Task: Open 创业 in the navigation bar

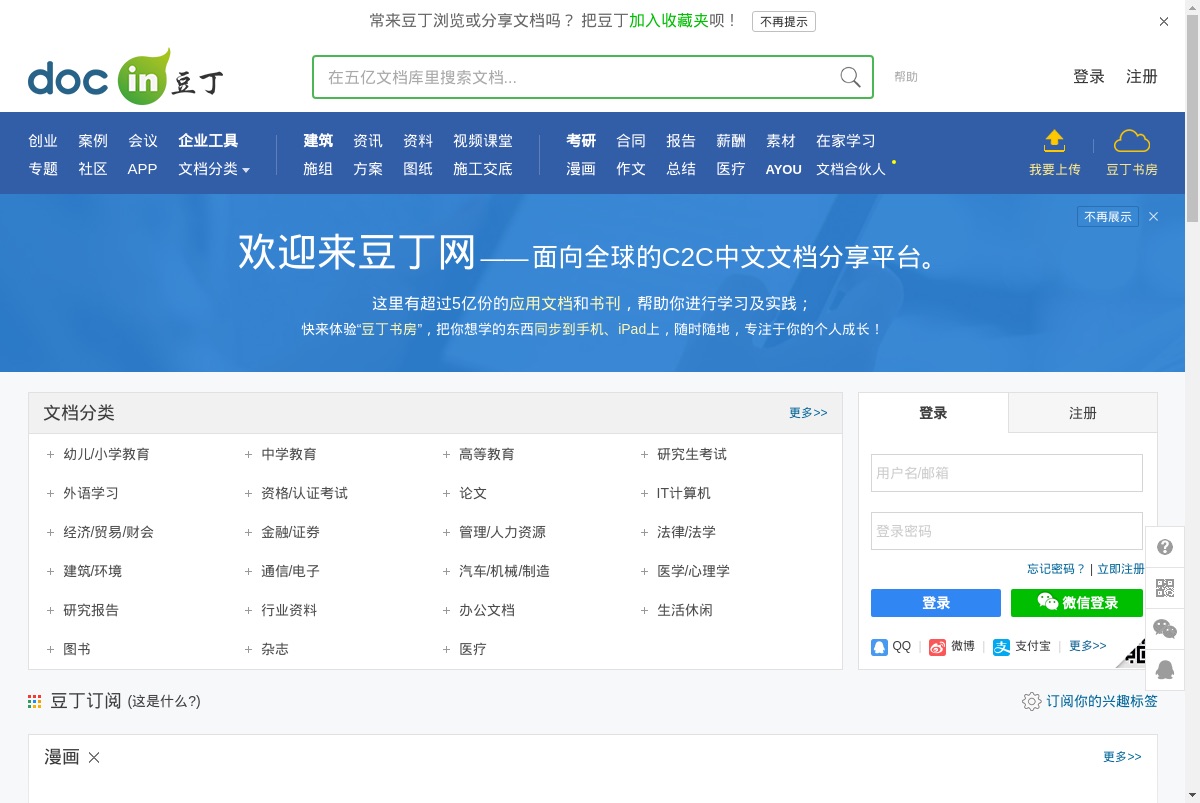Action: [43, 141]
